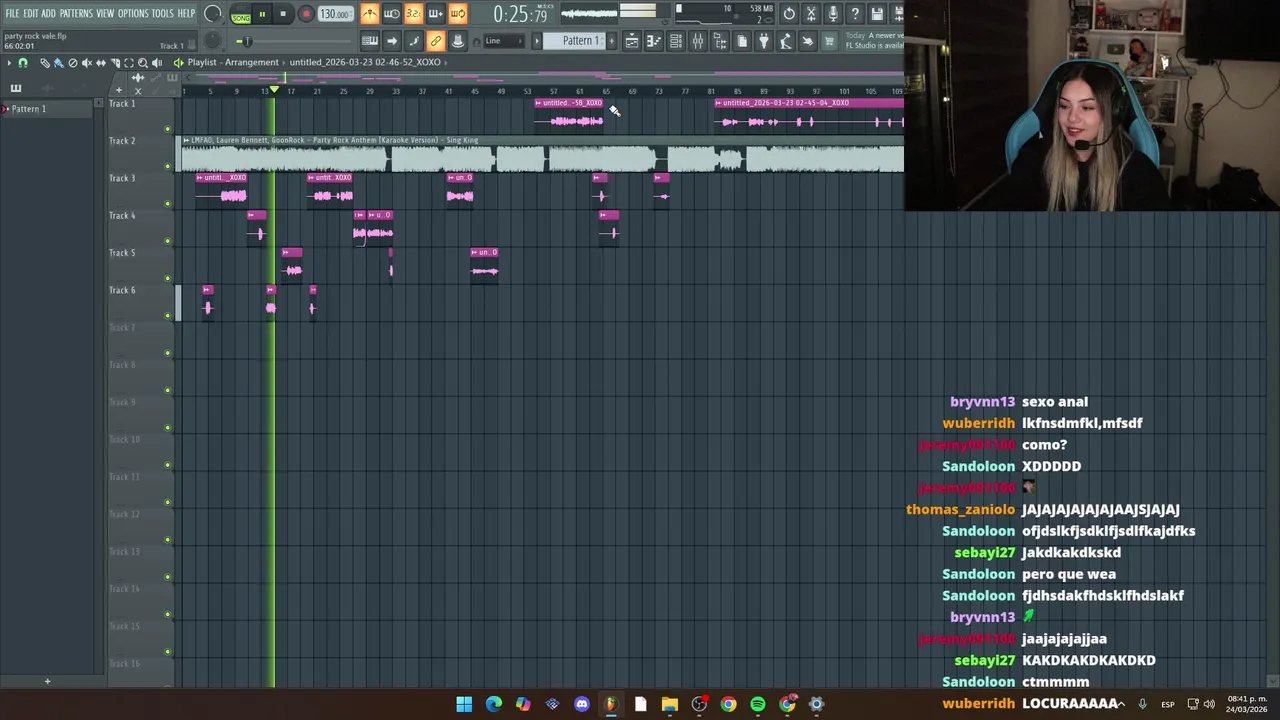Open the tempo tapper icon
Screen dimensions: 1280x720
[x=786, y=41]
